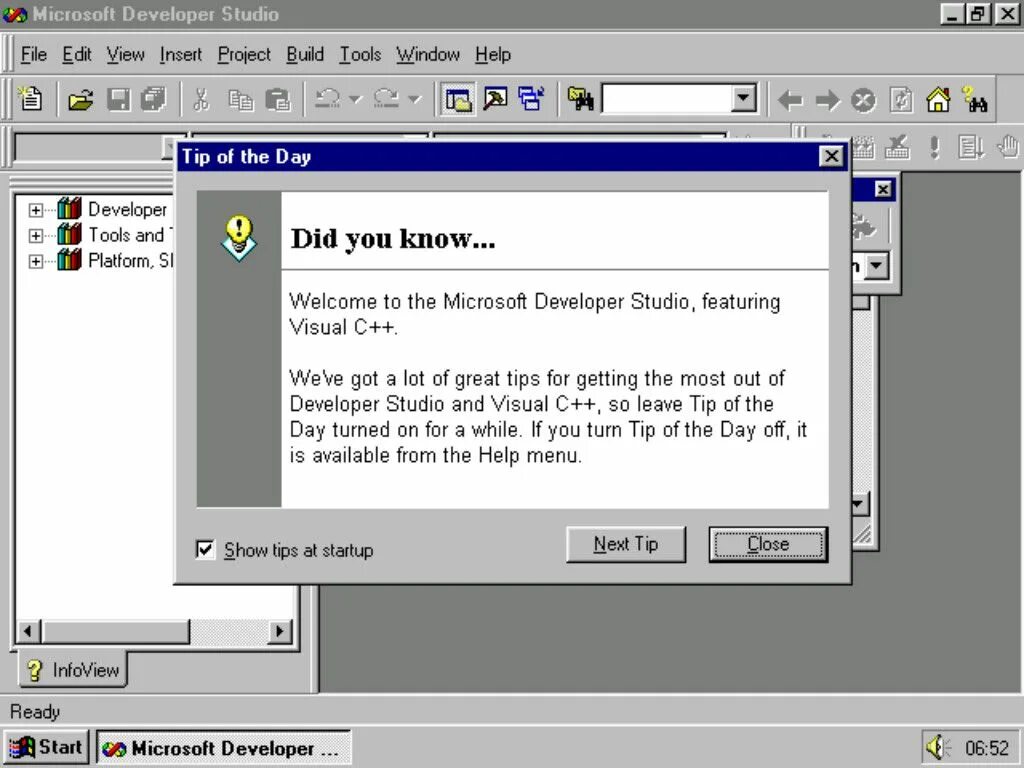
Task: Click the Windows Start button
Action: coord(46,747)
